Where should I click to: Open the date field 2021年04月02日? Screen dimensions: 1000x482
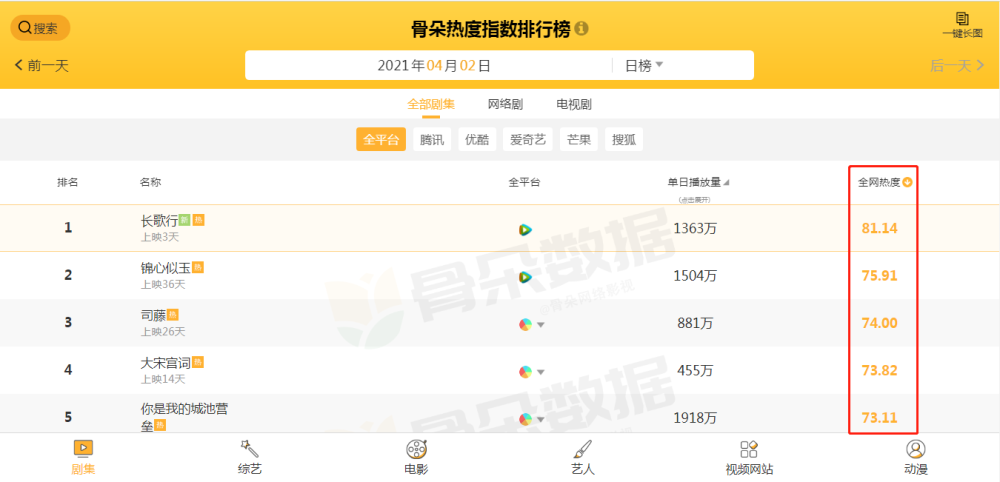pos(434,66)
